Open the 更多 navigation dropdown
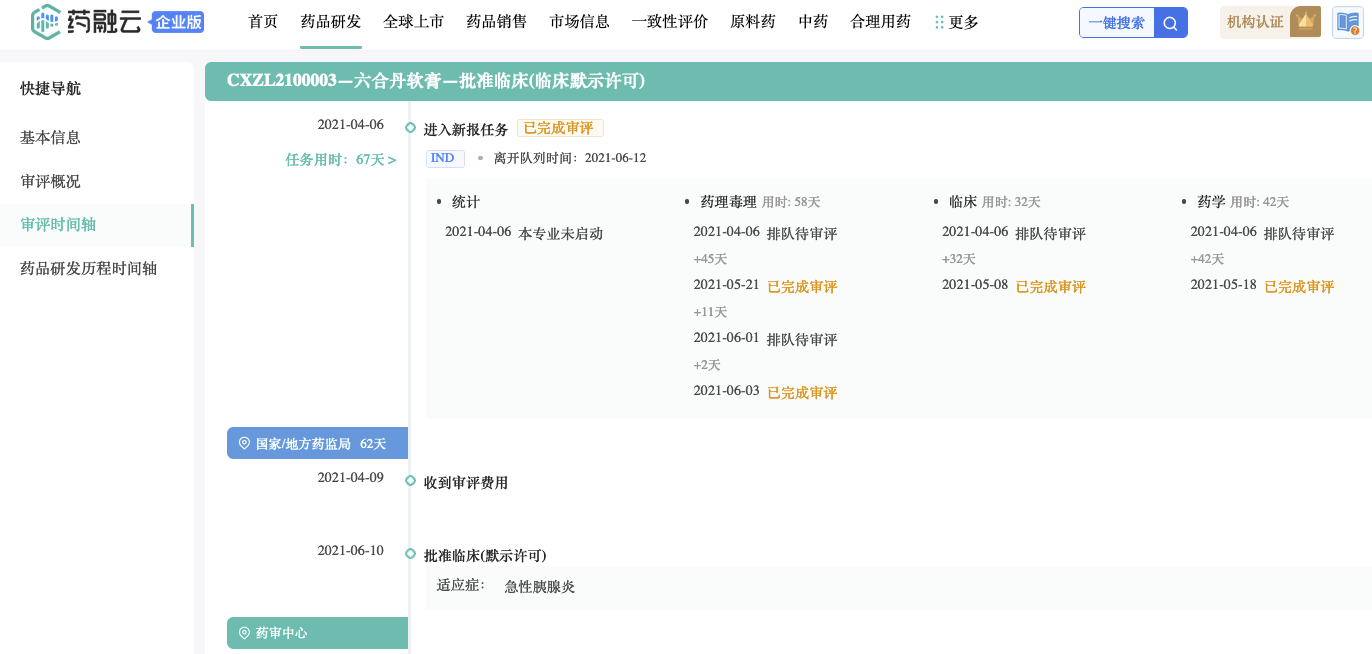Viewport: 1372px width, 654px height. point(963,22)
